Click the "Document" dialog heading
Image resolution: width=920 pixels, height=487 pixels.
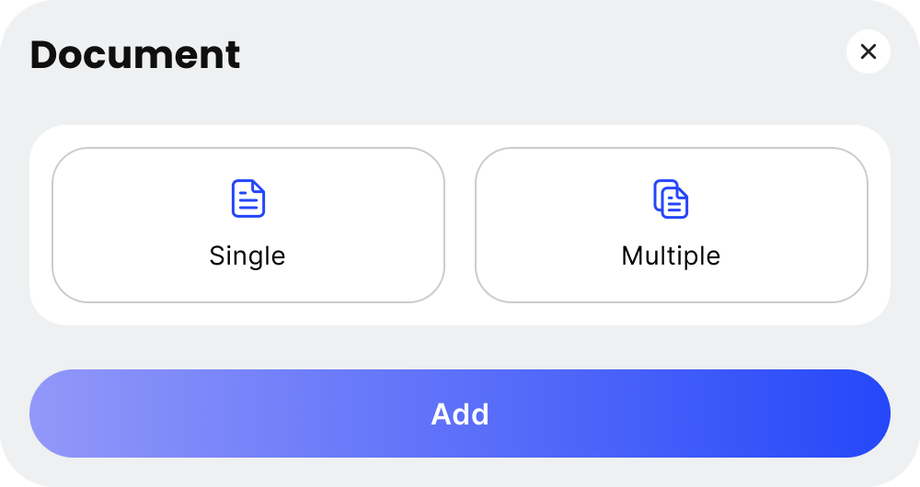coord(135,54)
